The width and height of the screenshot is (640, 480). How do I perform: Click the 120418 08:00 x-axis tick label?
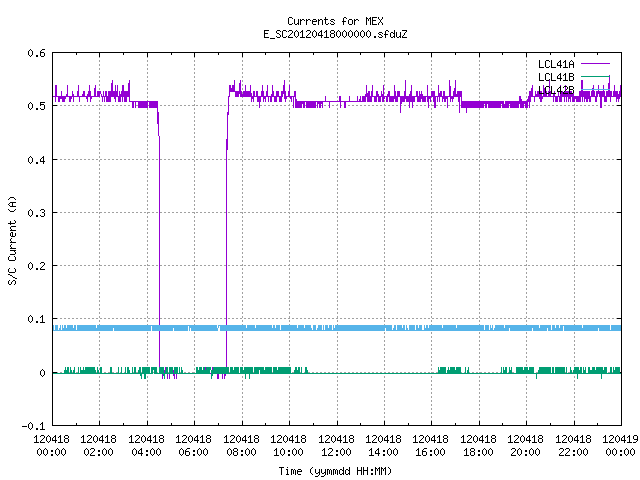241,446
